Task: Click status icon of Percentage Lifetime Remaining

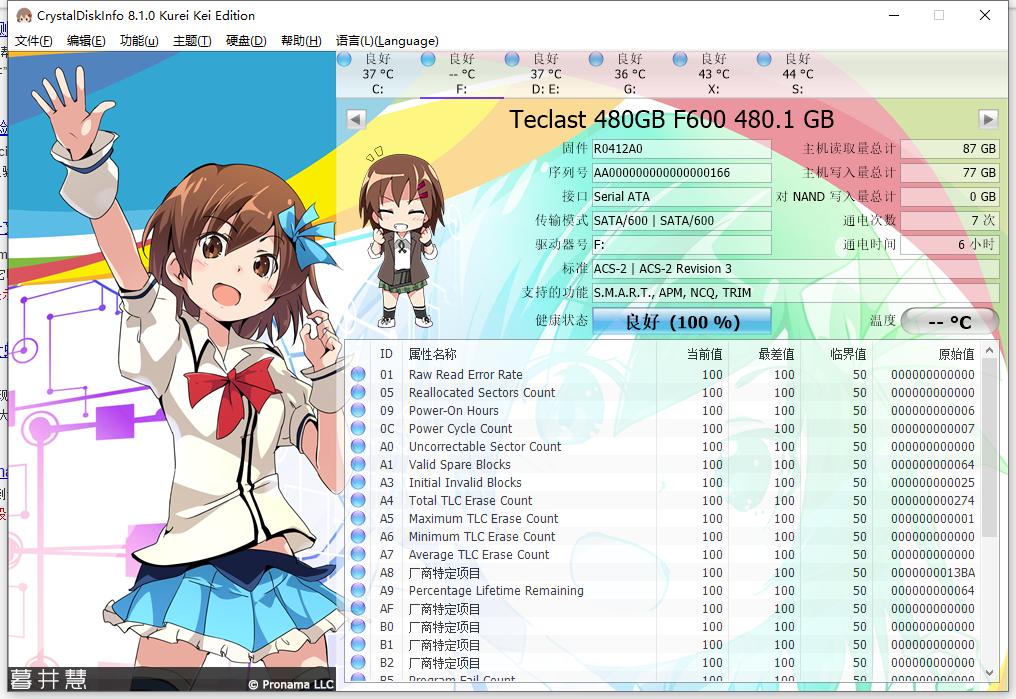Action: [x=358, y=590]
